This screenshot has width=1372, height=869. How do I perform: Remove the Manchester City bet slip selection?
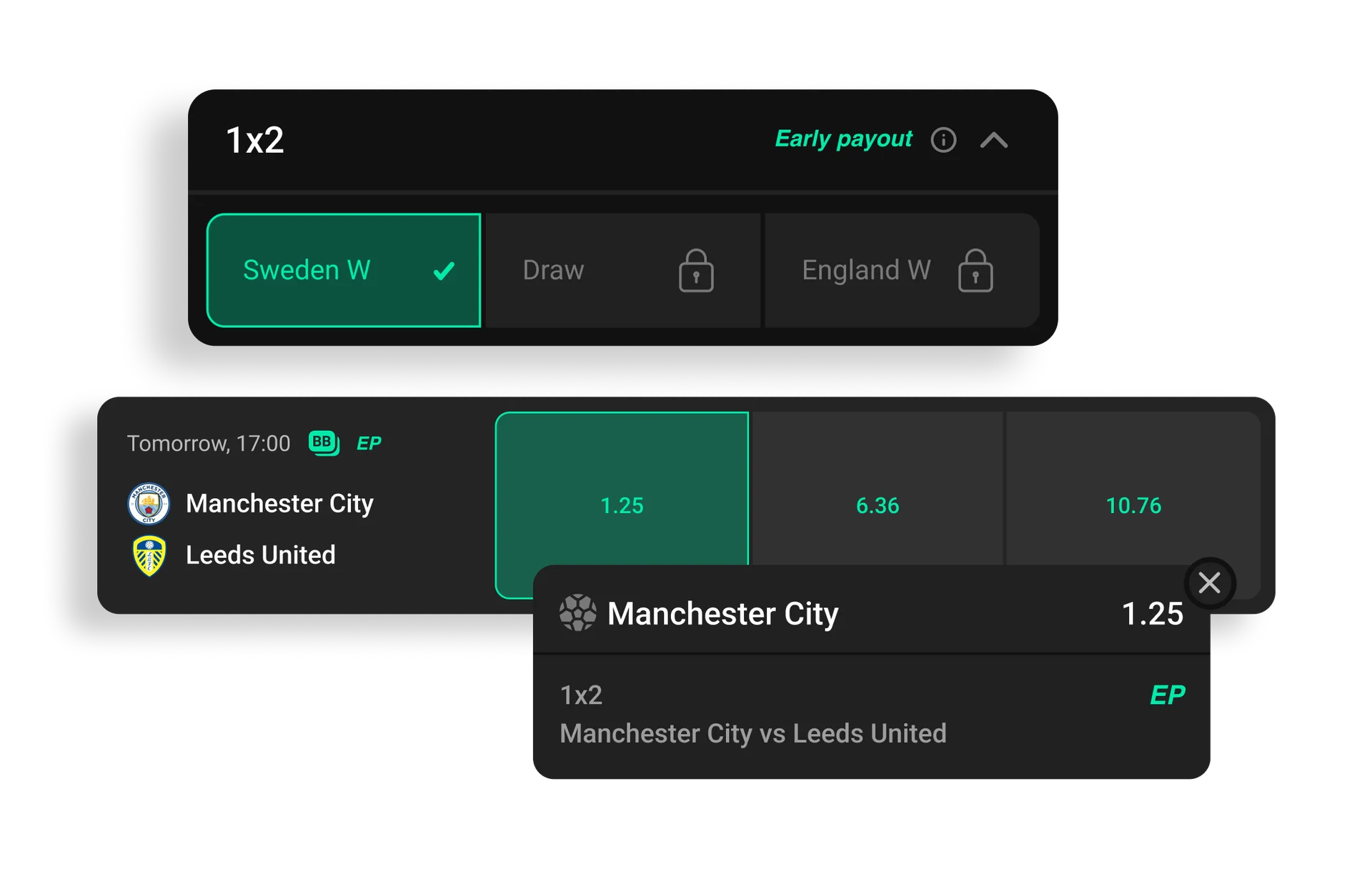pos(1209,583)
